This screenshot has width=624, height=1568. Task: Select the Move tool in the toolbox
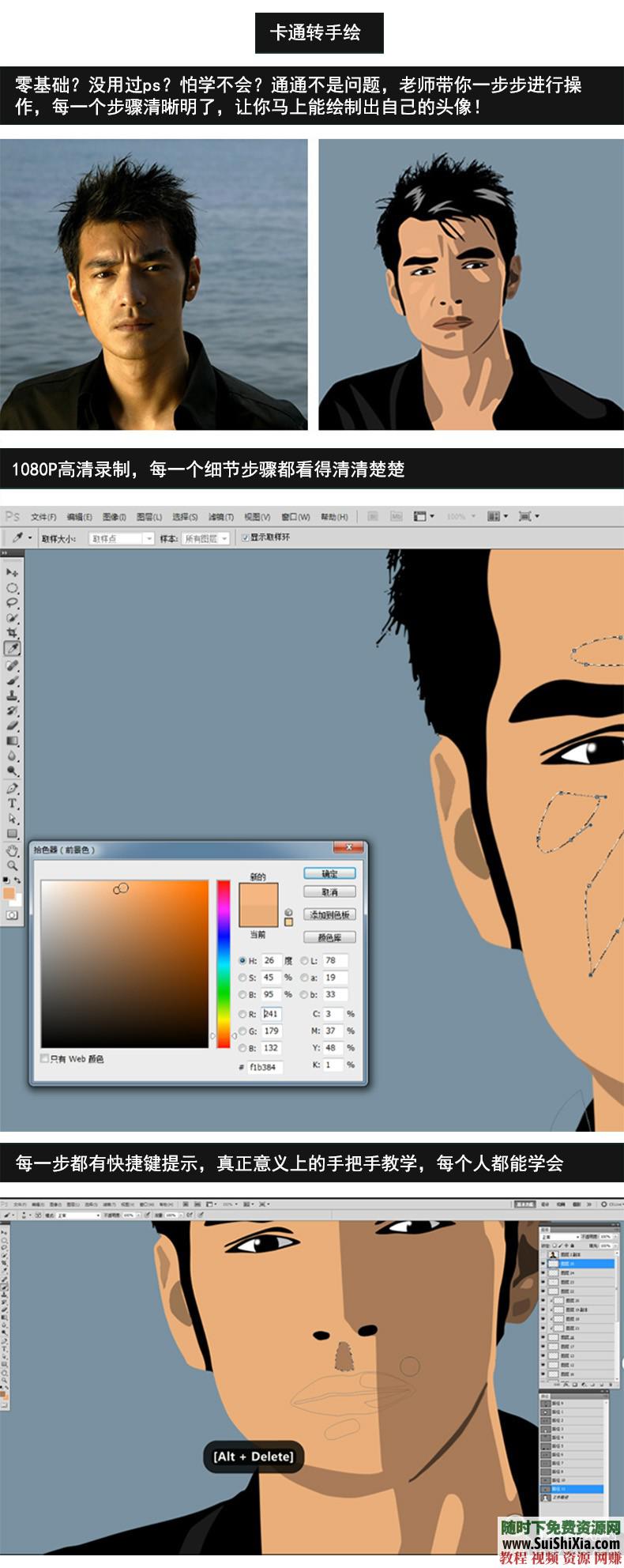(12, 572)
